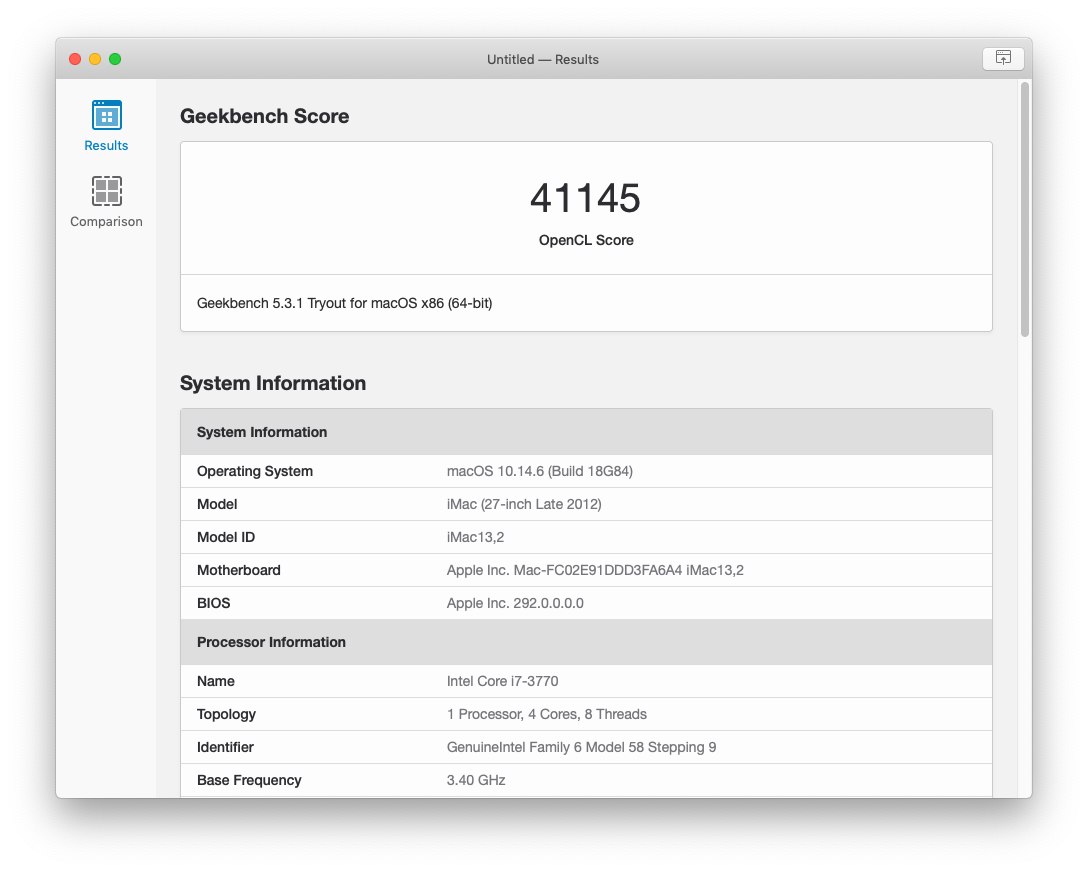Select Geekbench 5.3.1 Tryout version text

(344, 303)
